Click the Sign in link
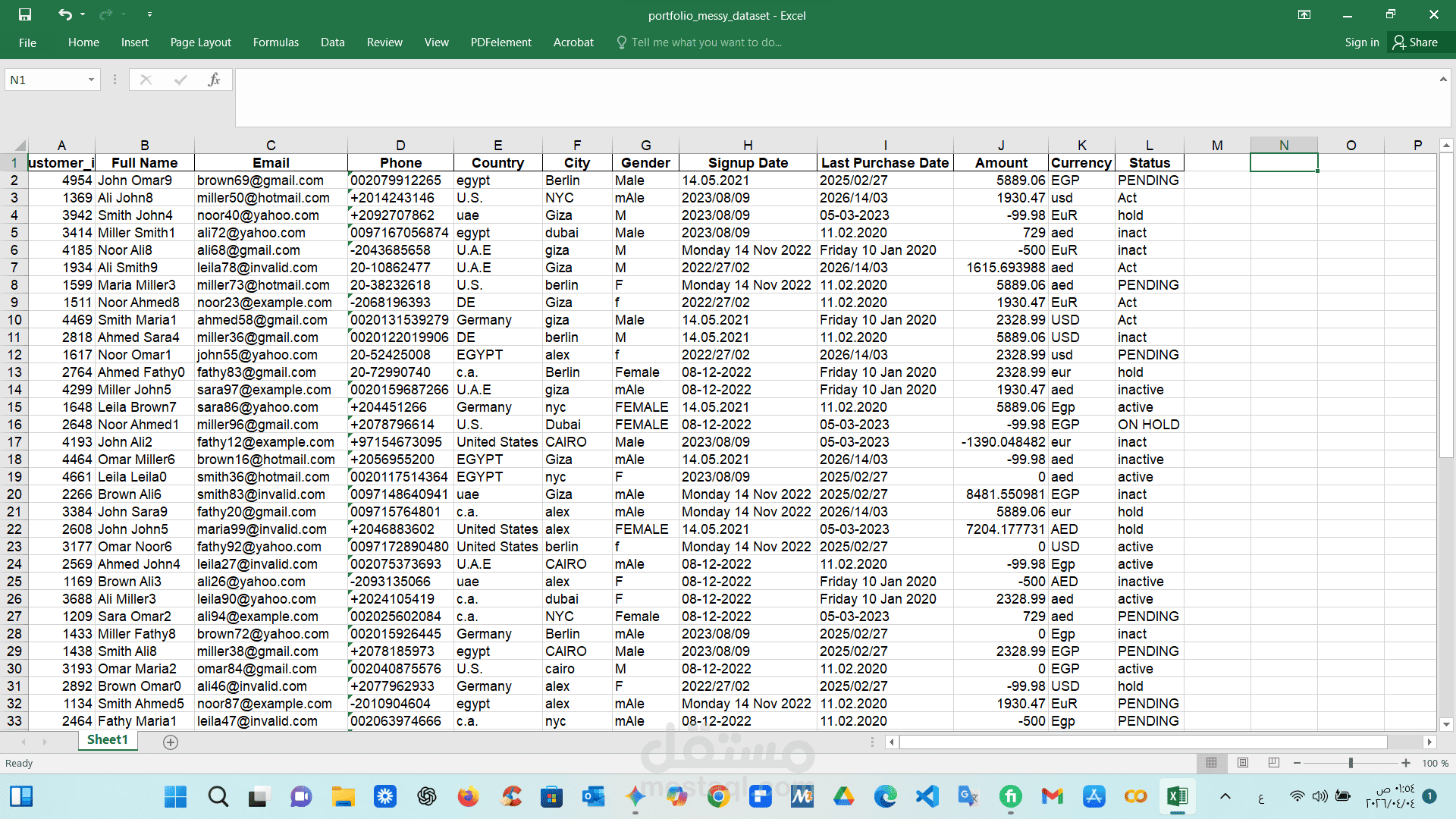1456x819 pixels. point(1362,42)
